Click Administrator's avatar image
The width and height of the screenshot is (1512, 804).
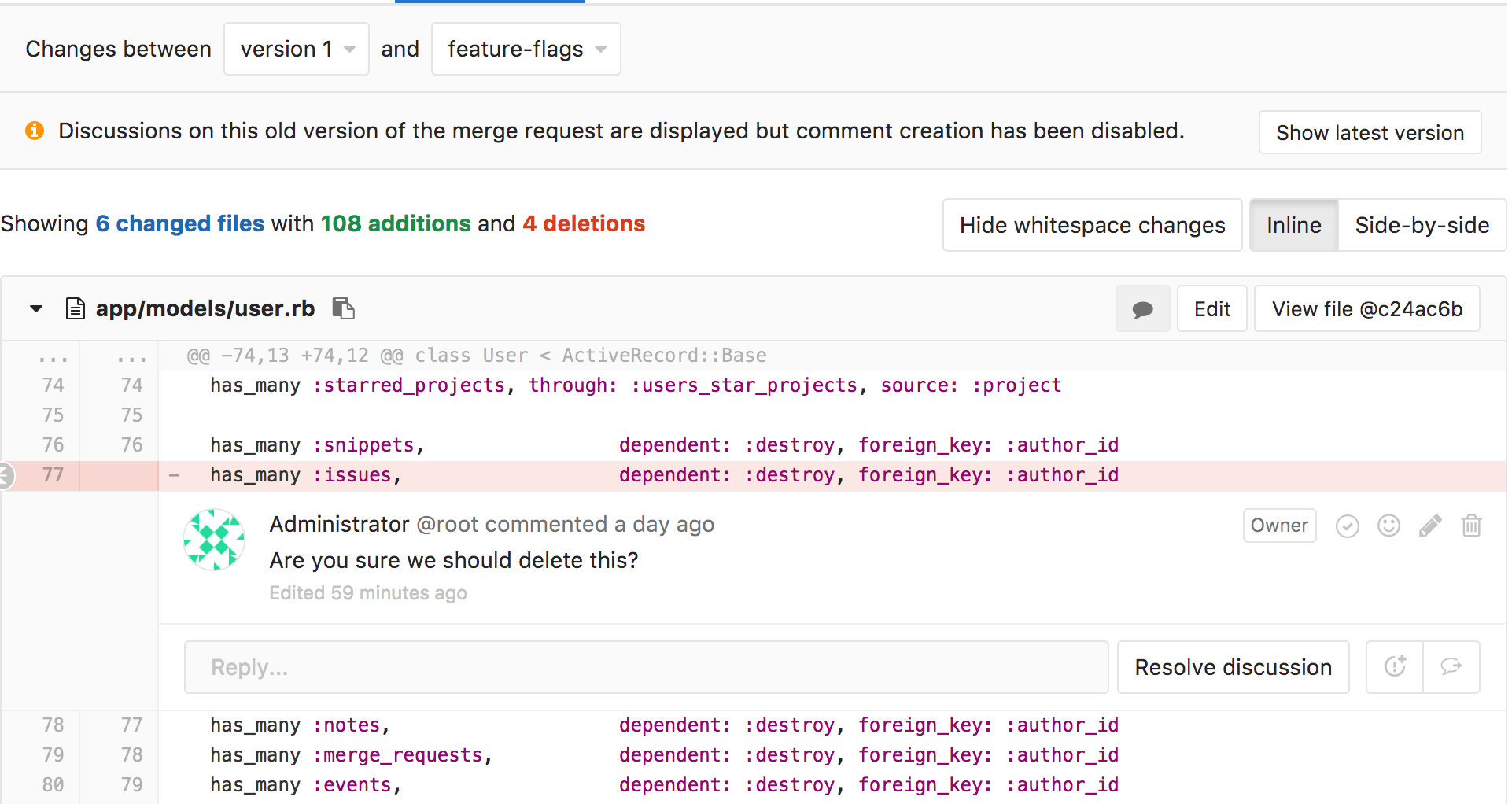click(214, 540)
